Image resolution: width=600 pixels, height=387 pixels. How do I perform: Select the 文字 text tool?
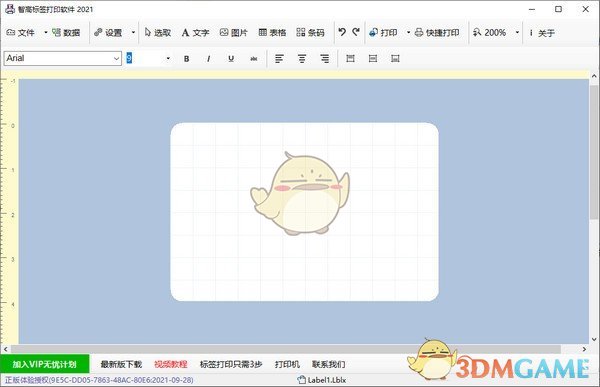coord(195,33)
